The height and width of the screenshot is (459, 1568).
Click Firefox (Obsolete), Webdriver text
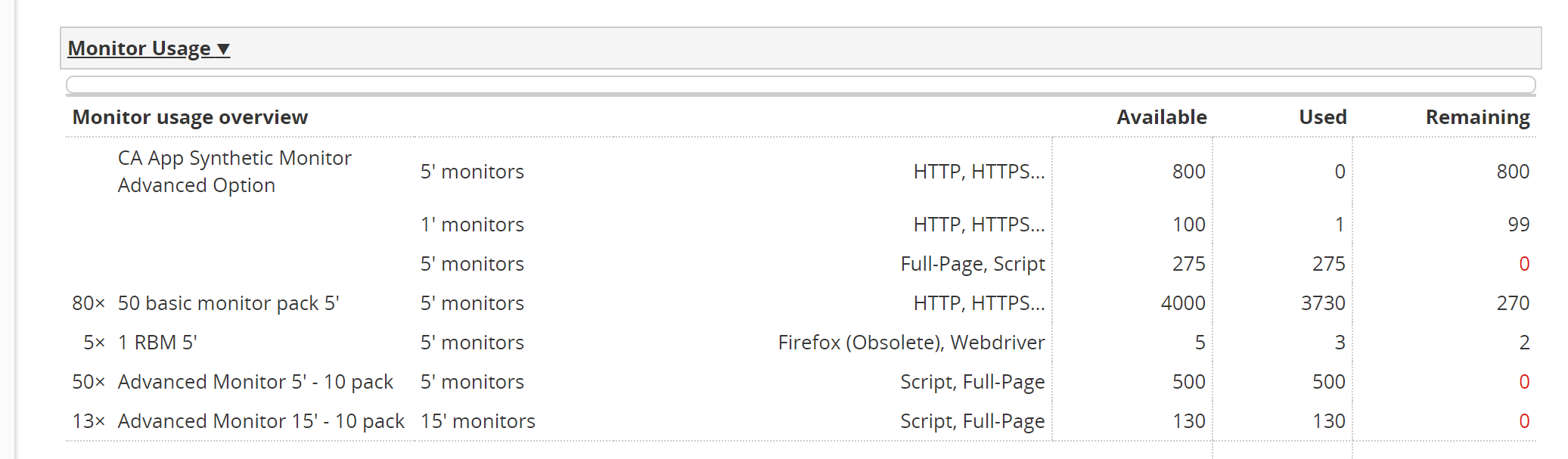point(911,343)
